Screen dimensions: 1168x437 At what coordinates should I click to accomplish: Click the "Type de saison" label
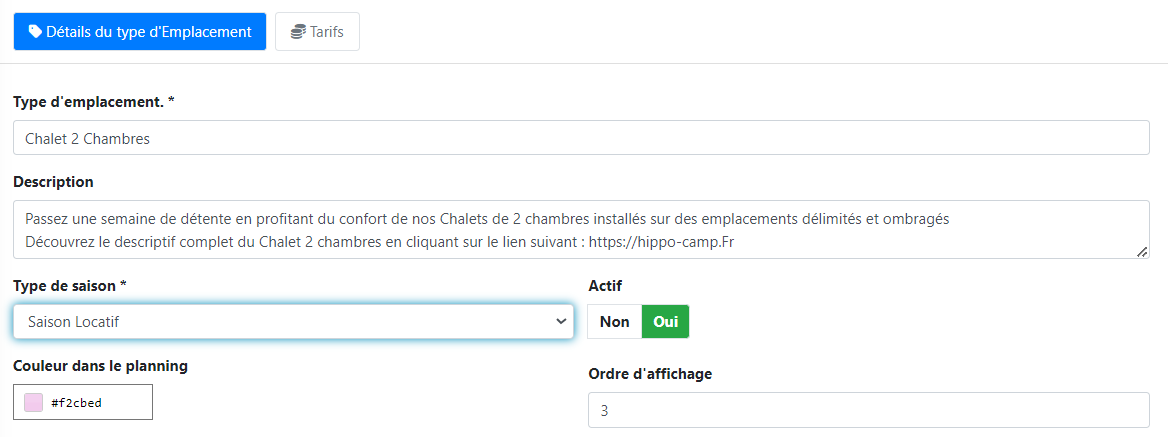pyautogui.click(x=70, y=286)
